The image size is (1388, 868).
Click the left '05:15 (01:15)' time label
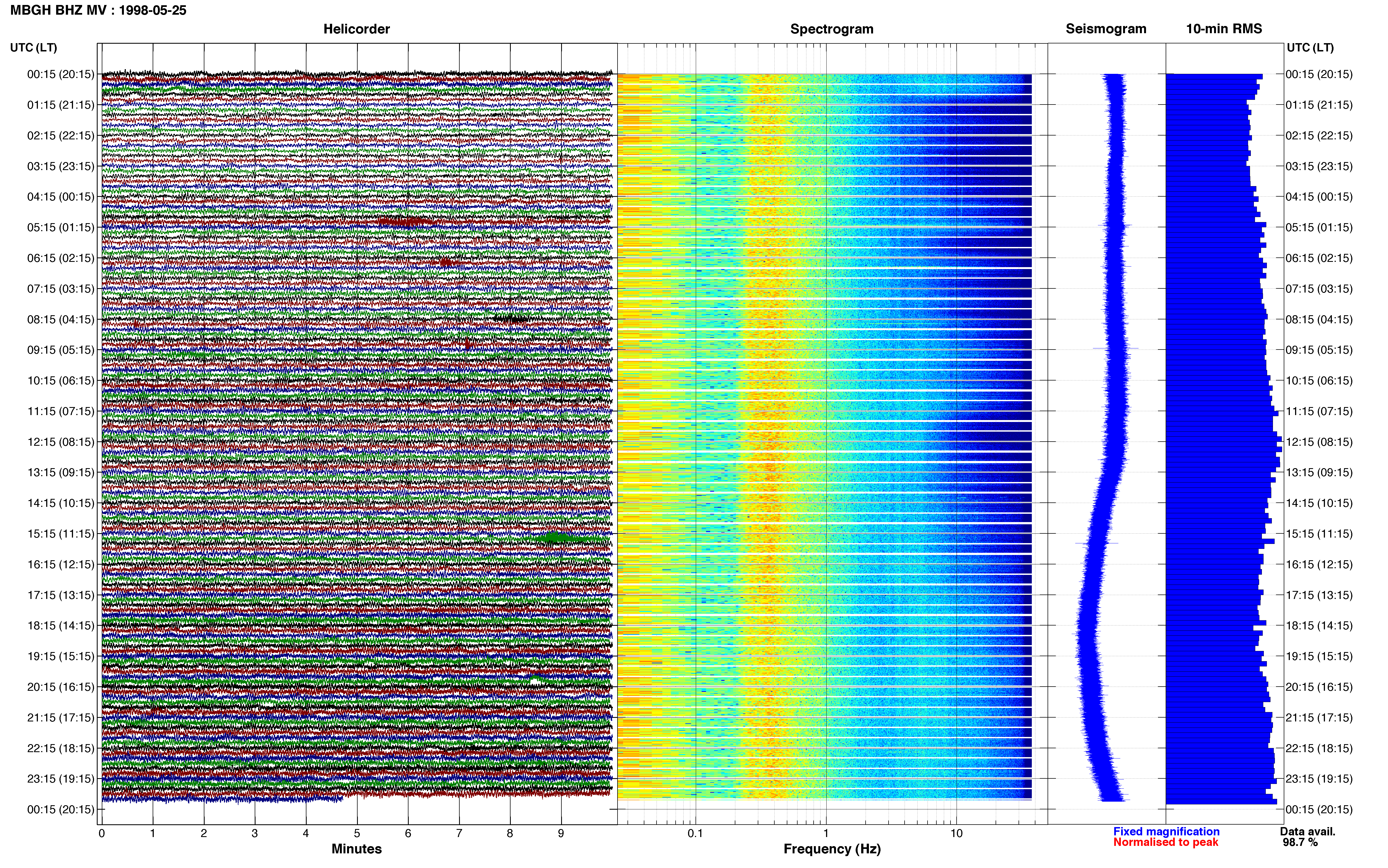point(61,227)
